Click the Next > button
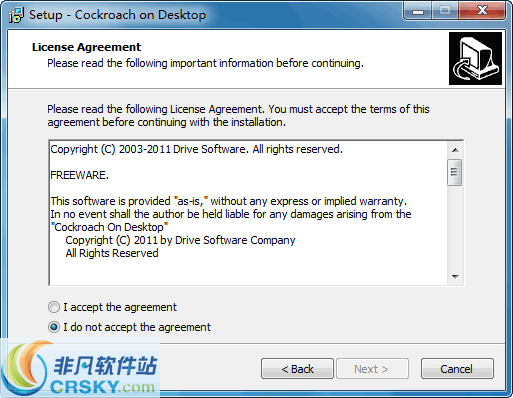 coord(372,369)
